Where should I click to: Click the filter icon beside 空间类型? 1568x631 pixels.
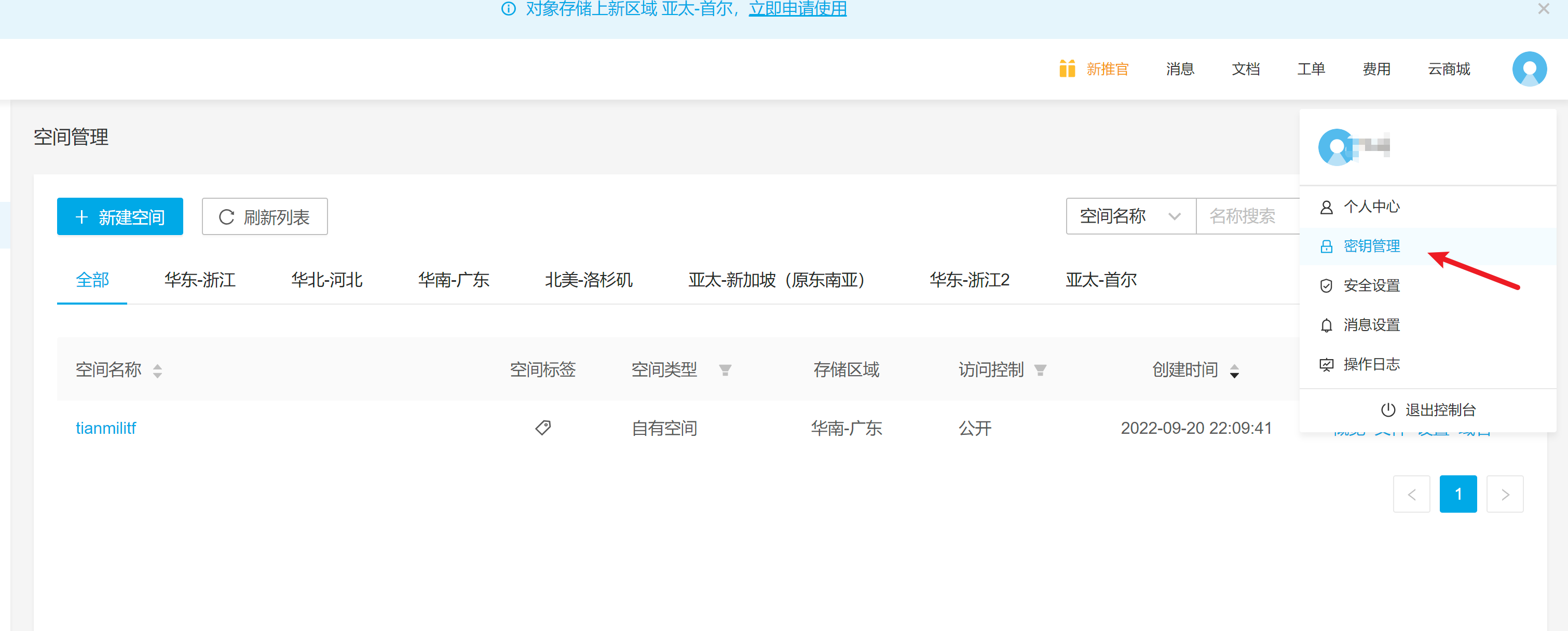725,370
